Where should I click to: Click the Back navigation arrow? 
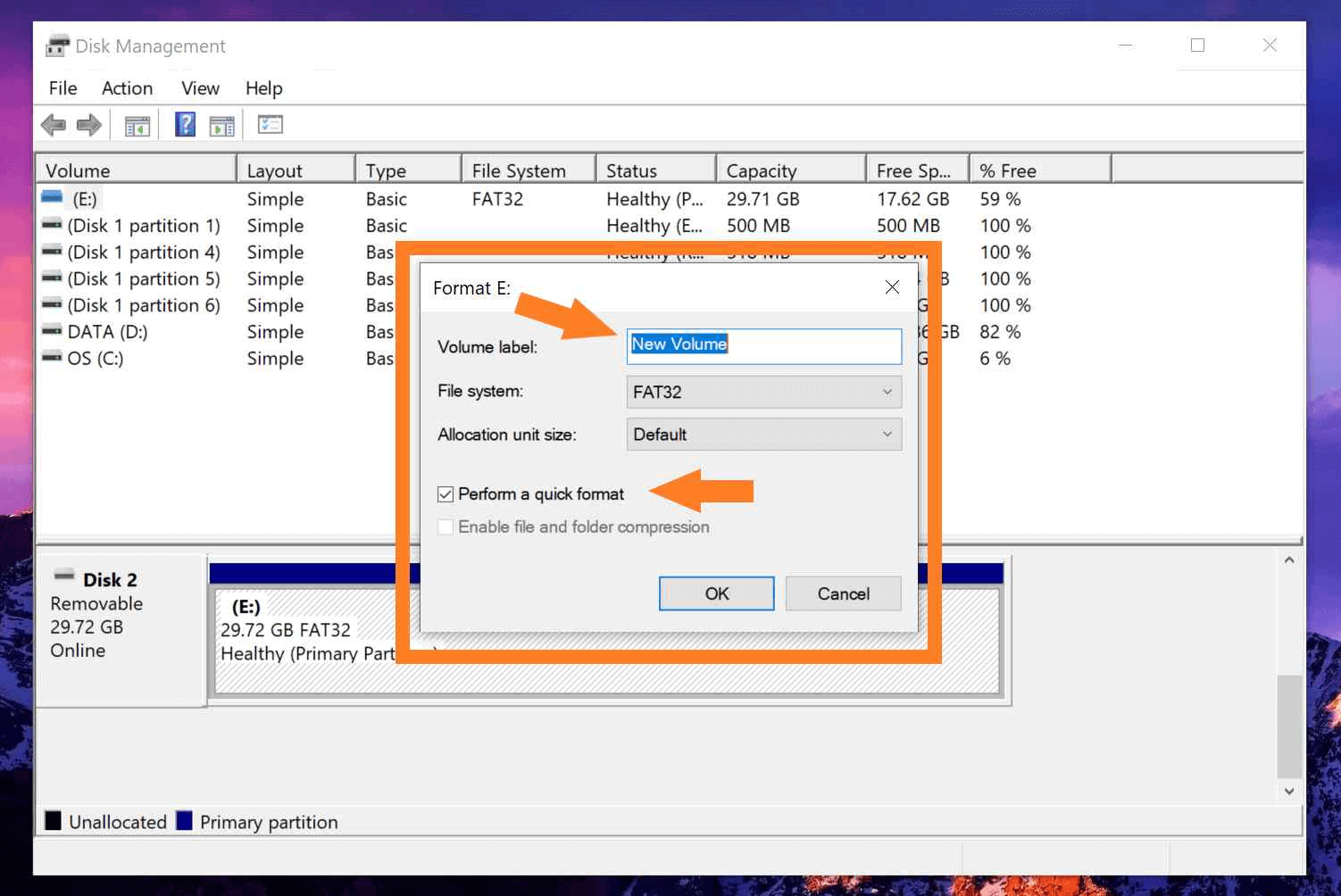tap(52, 124)
